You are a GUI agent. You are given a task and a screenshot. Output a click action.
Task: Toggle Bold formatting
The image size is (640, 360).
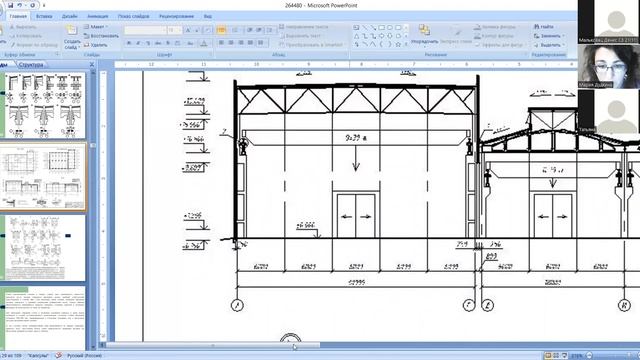tap(129, 43)
